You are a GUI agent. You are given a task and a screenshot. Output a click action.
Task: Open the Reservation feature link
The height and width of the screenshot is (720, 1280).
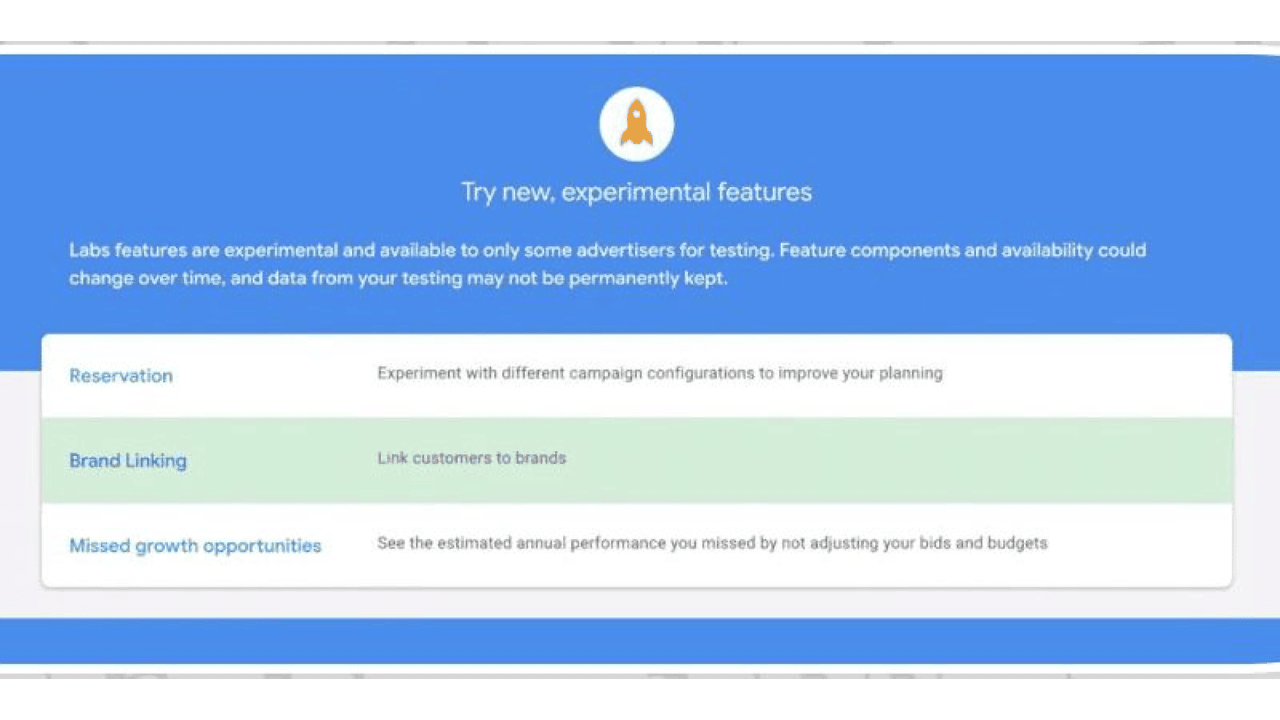point(121,376)
